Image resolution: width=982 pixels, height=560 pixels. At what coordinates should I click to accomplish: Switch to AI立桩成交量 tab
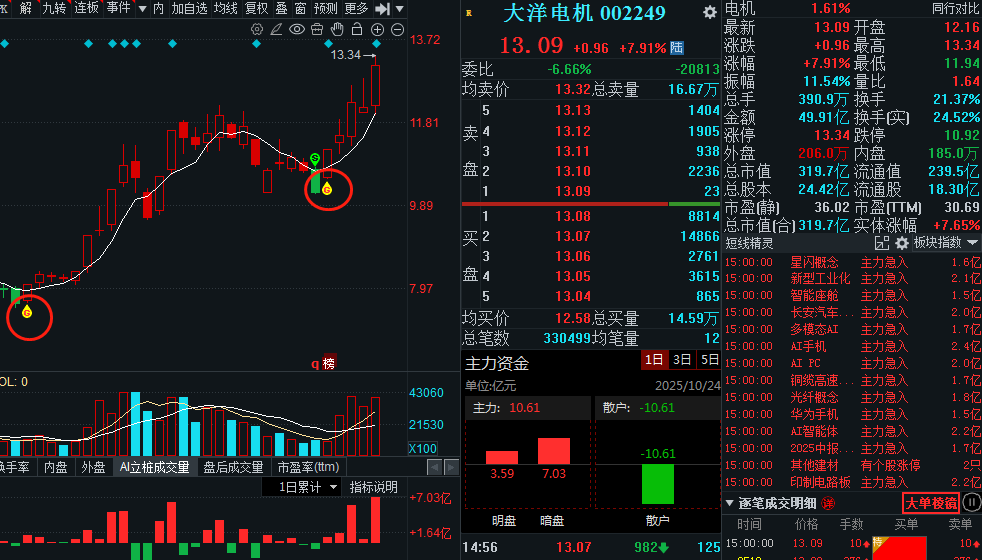coord(154,467)
